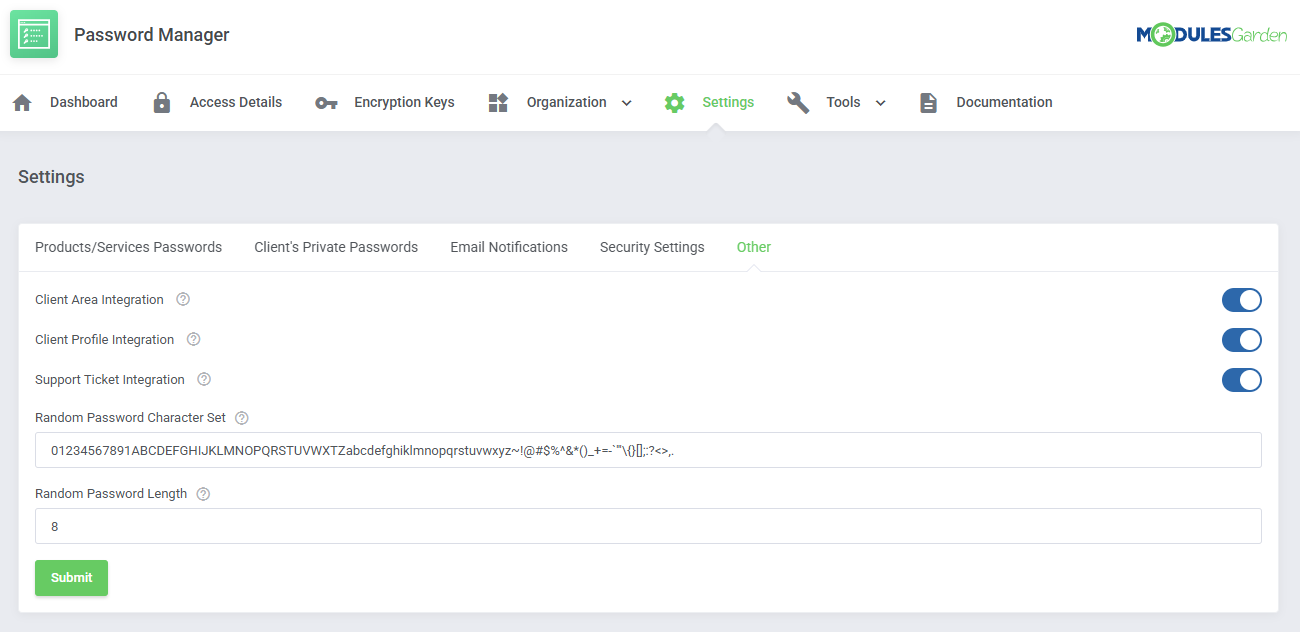Click the Password Manager app logo icon

point(34,34)
